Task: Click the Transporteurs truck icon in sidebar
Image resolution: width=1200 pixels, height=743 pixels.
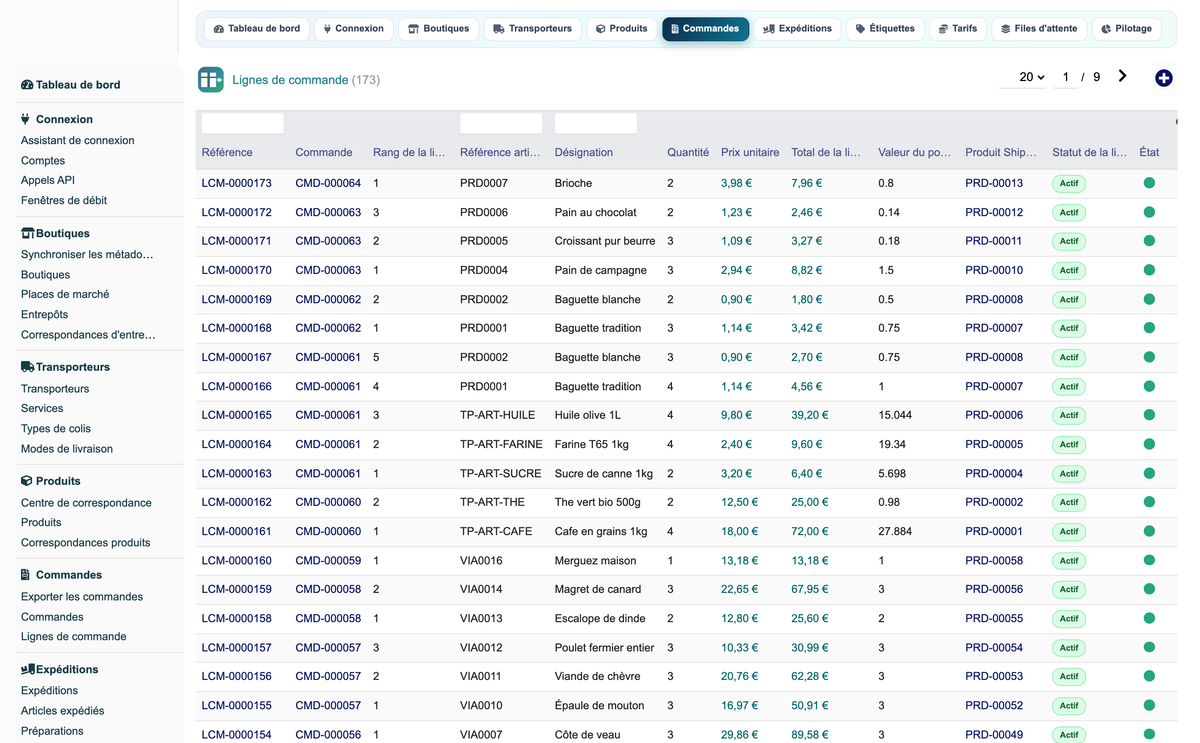Action: point(27,367)
